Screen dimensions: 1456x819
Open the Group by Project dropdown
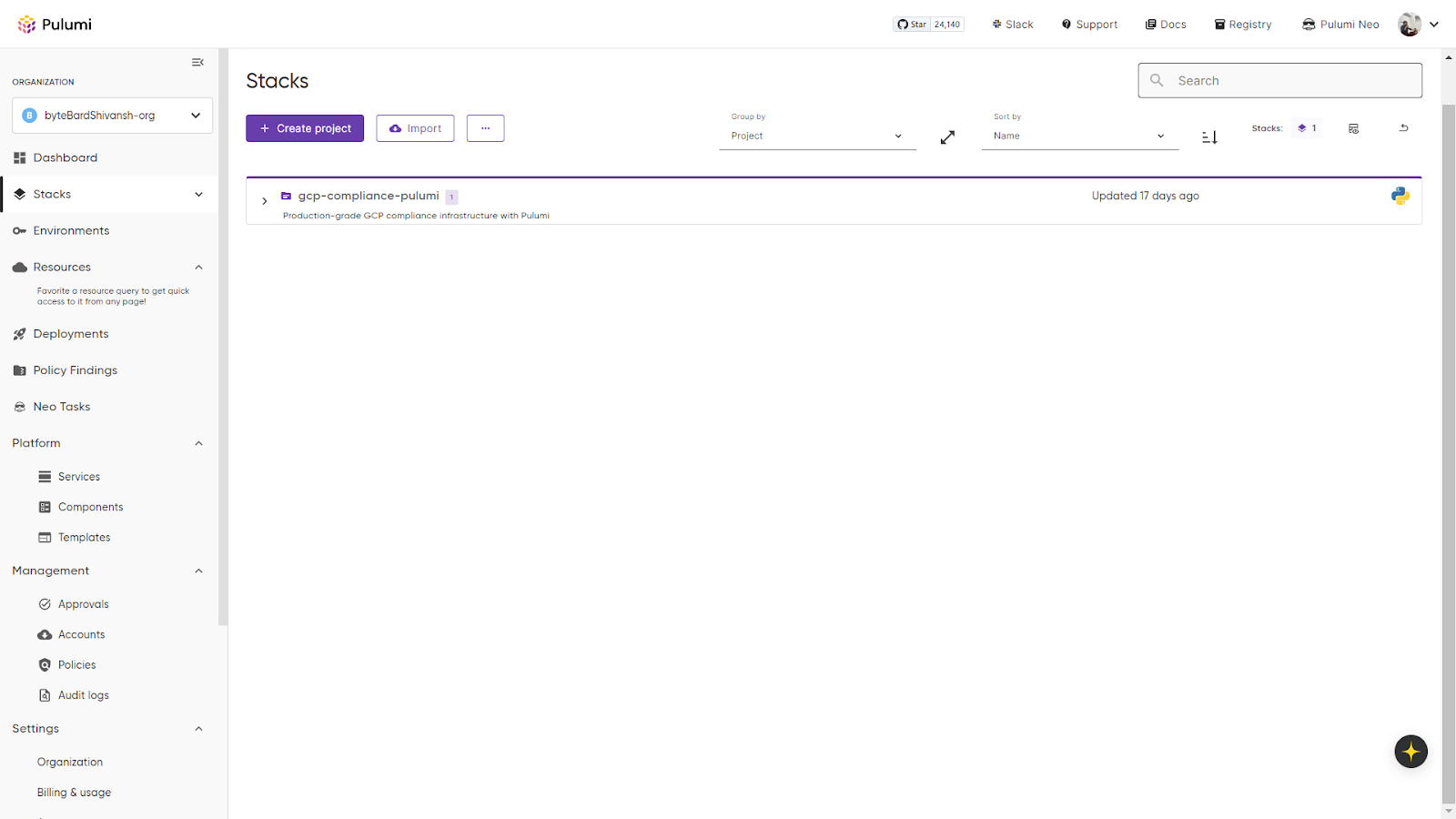(x=817, y=136)
